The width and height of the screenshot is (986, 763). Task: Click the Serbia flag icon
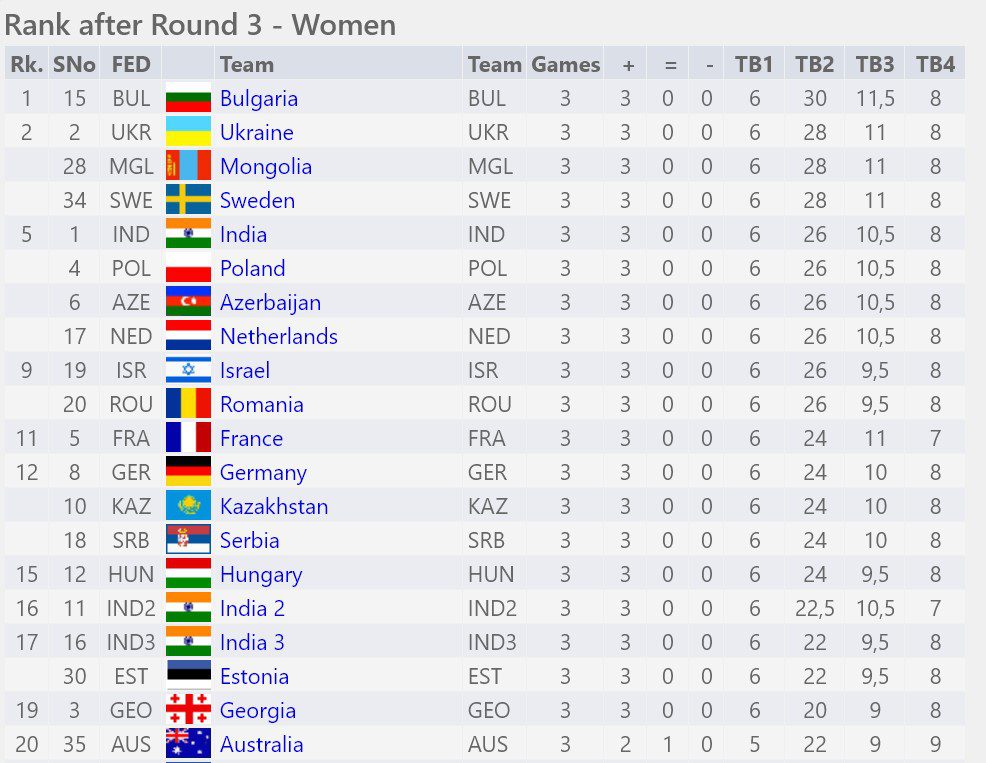pos(188,539)
